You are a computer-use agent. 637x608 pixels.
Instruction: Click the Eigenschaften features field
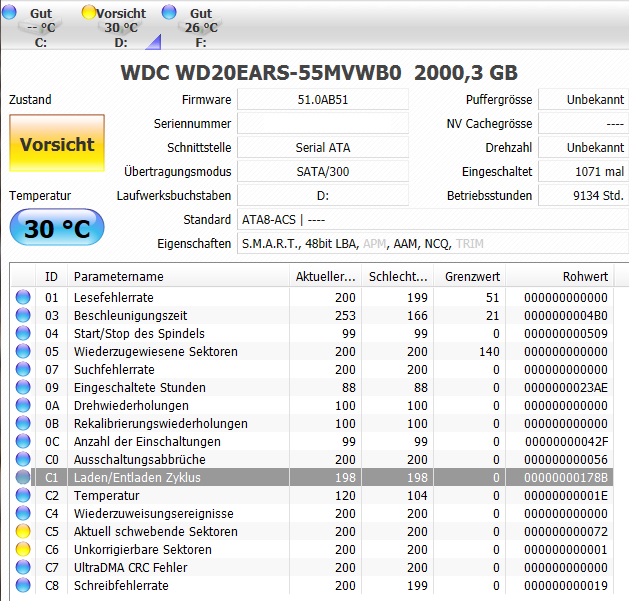[433, 244]
